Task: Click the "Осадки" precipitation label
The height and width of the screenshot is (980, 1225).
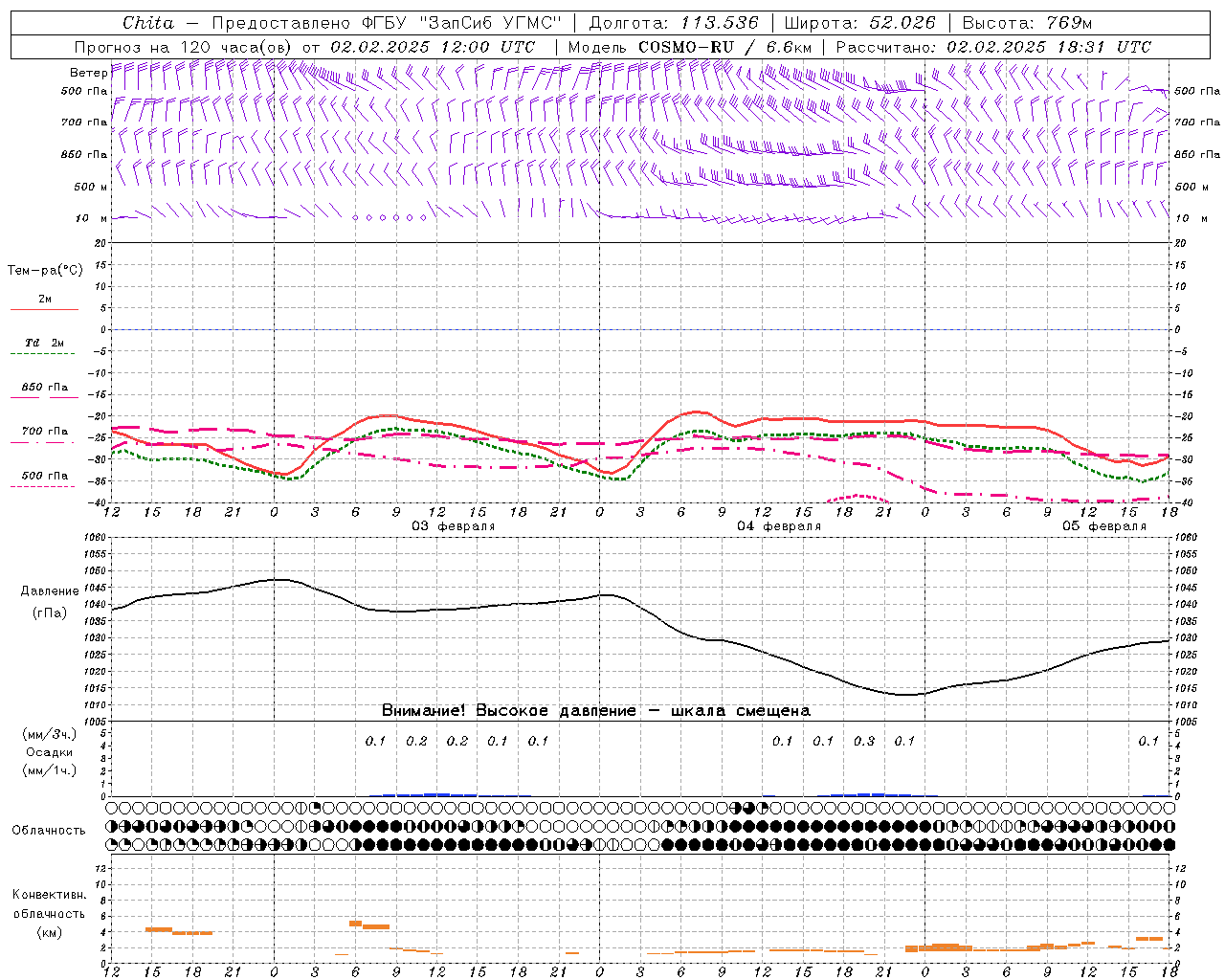Action: [49, 752]
